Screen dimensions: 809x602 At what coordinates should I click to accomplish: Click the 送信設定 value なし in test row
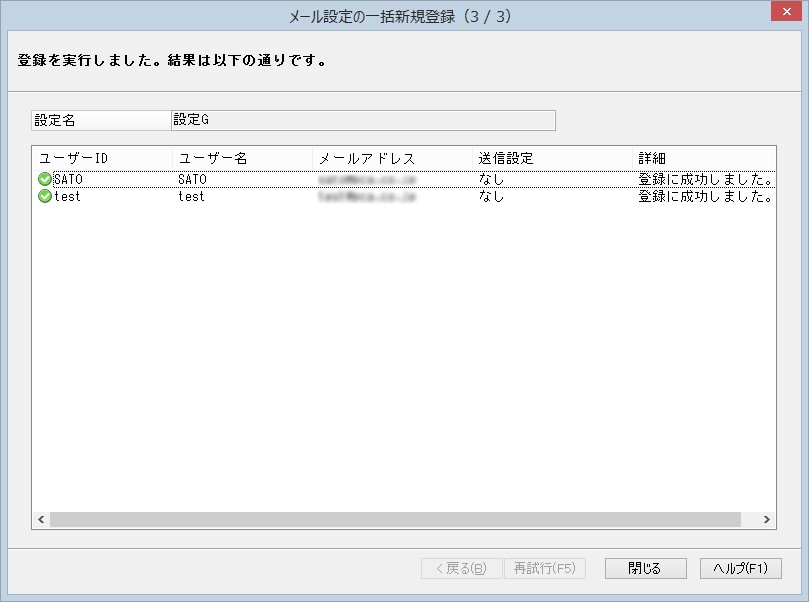click(x=491, y=196)
